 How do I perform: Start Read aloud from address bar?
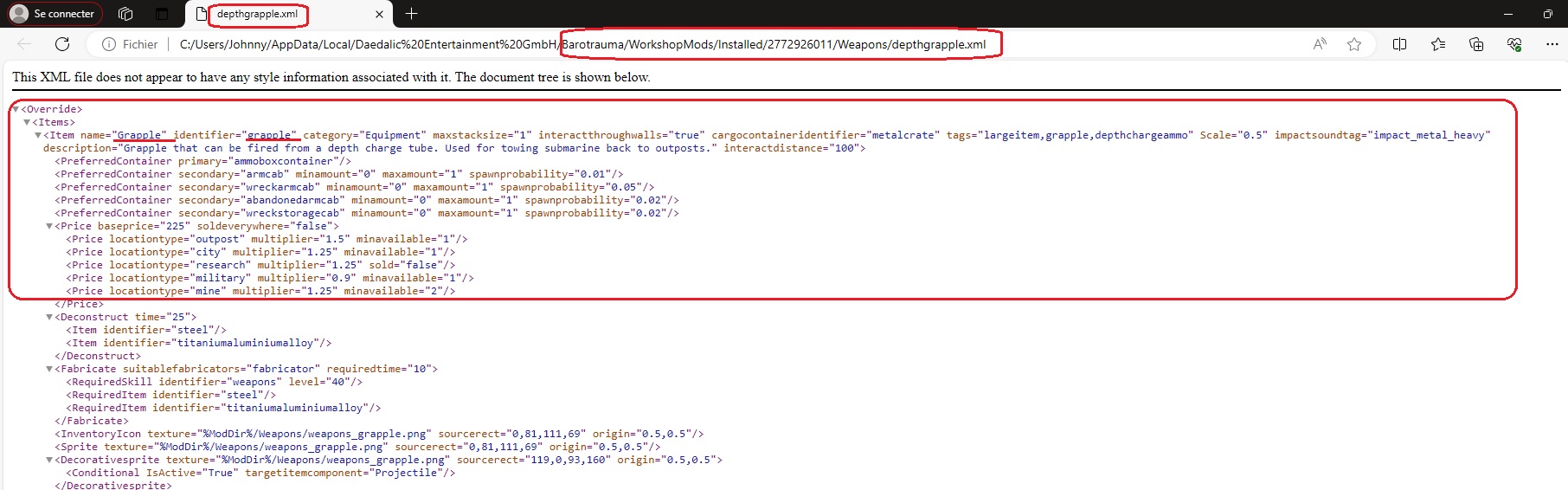tap(1320, 44)
